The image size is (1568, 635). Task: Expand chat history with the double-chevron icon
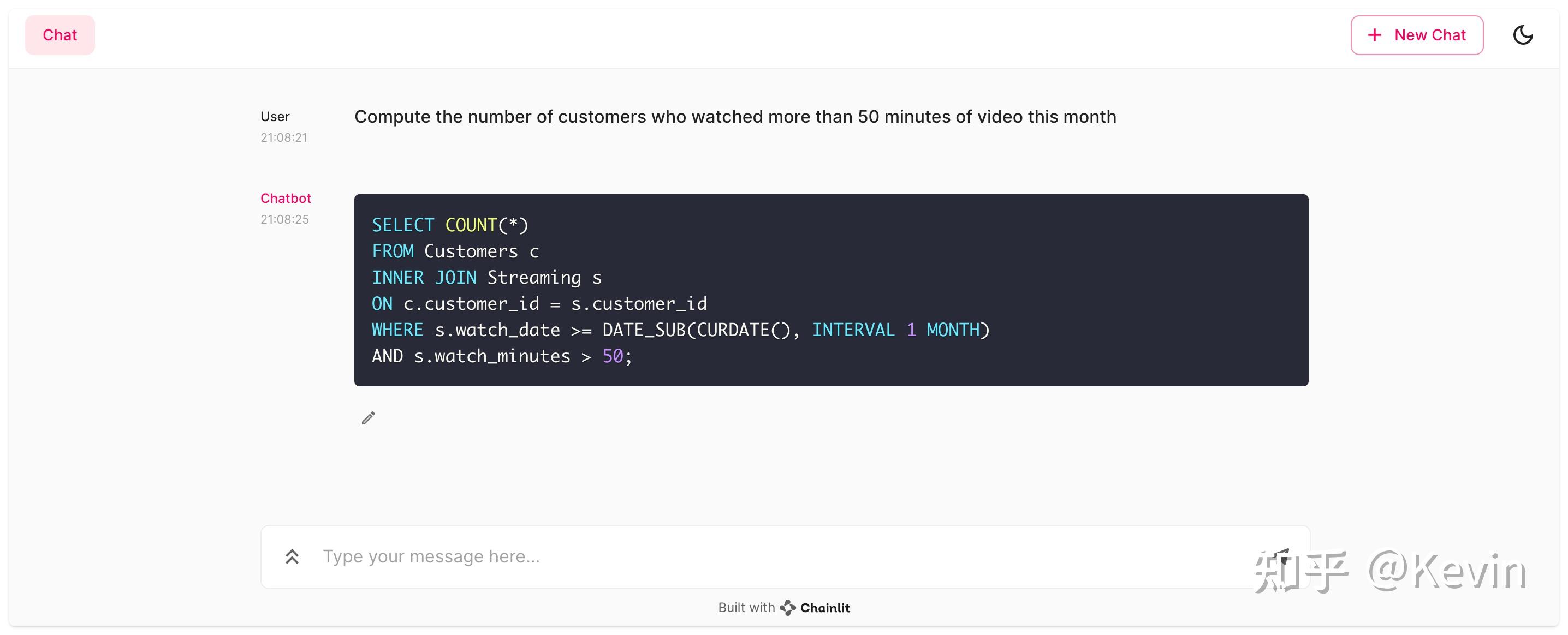(292, 556)
